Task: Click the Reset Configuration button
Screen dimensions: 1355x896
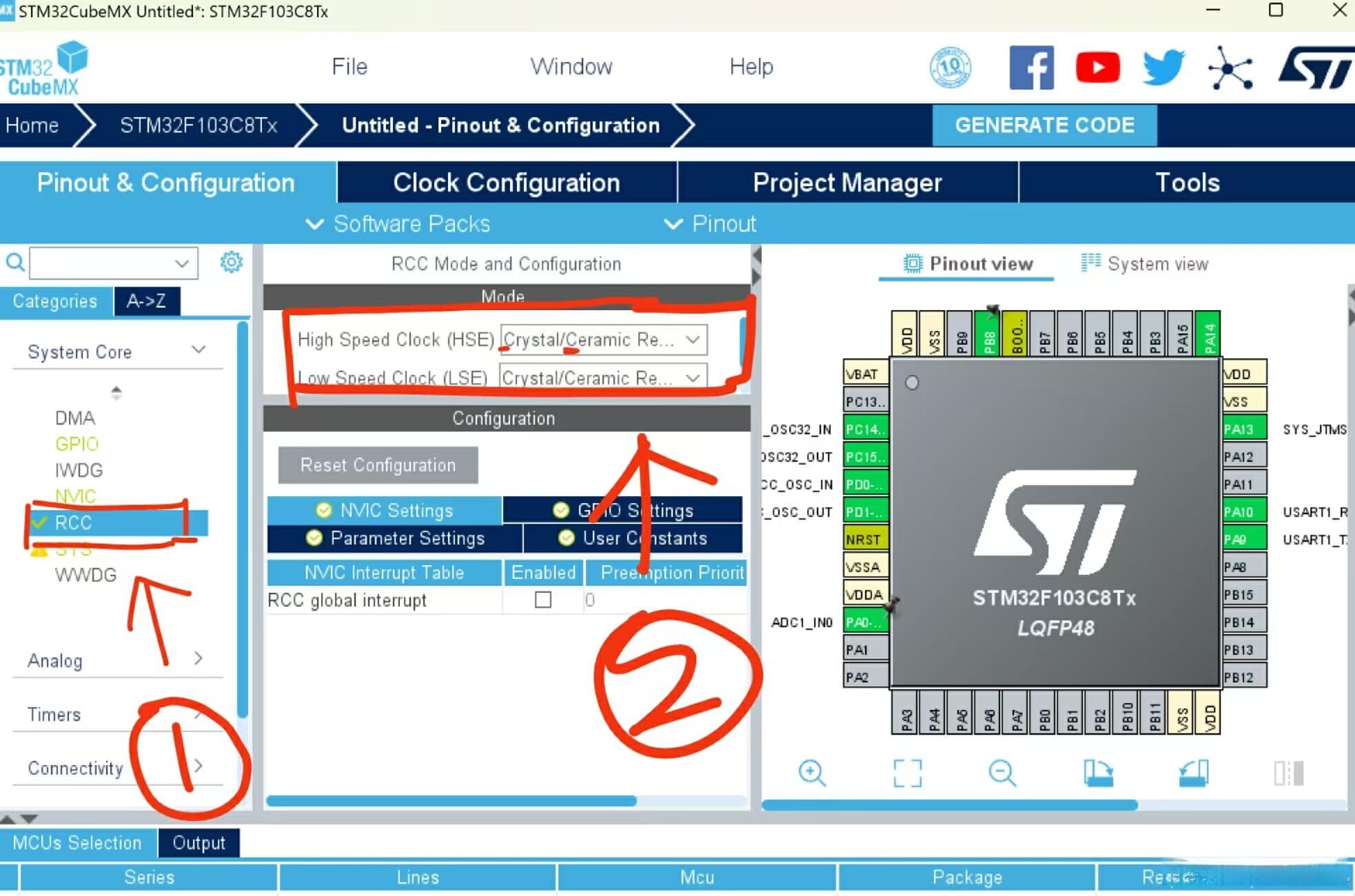Action: click(378, 465)
